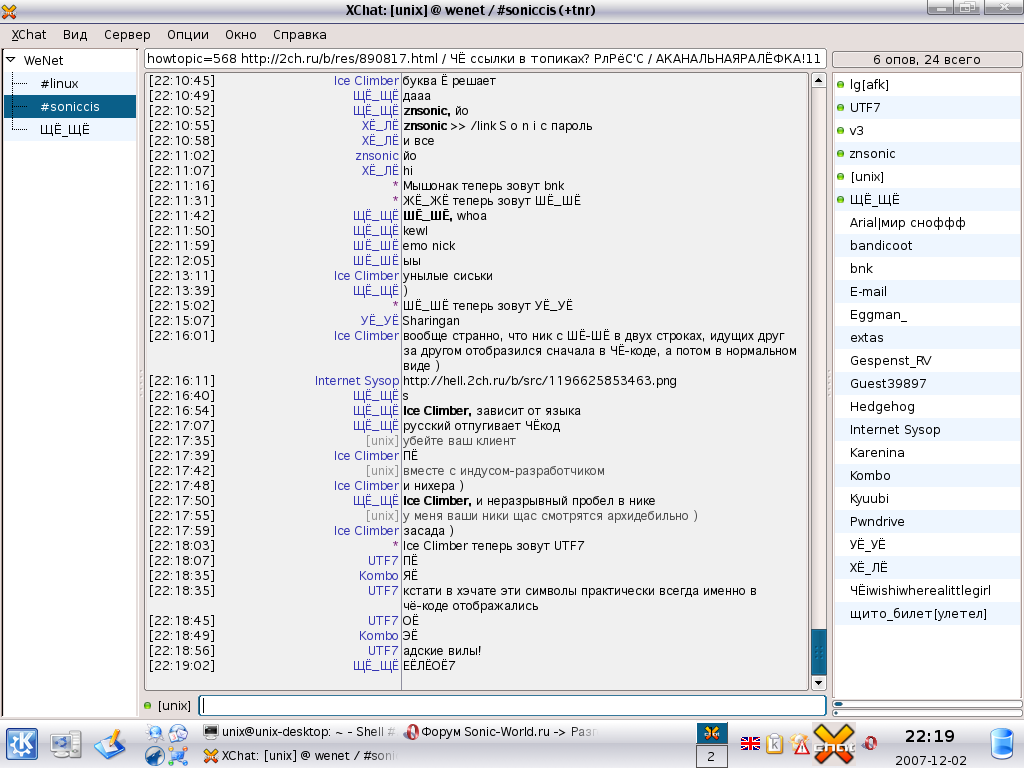Viewport: 1024px width, 768px height.
Task: Click the chat scrollbar thumb
Action: pos(818,652)
